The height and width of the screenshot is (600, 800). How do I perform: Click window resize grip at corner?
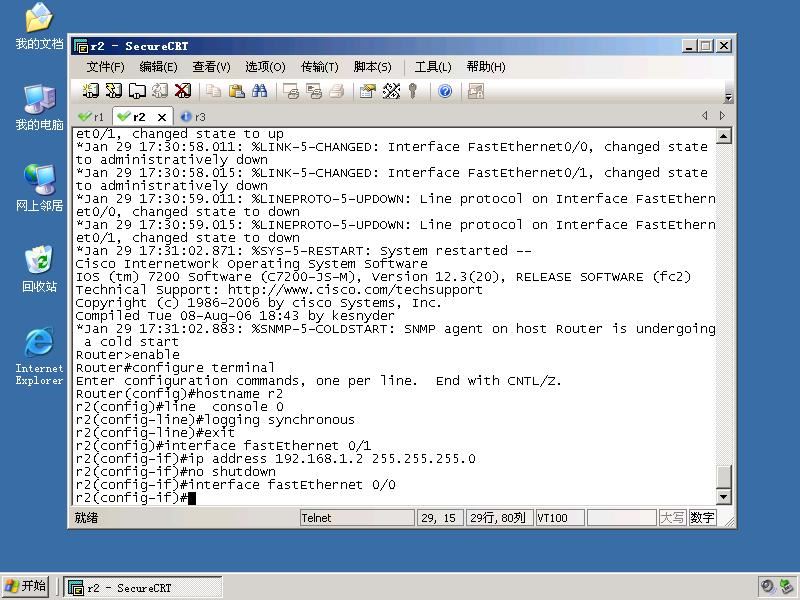tap(730, 521)
